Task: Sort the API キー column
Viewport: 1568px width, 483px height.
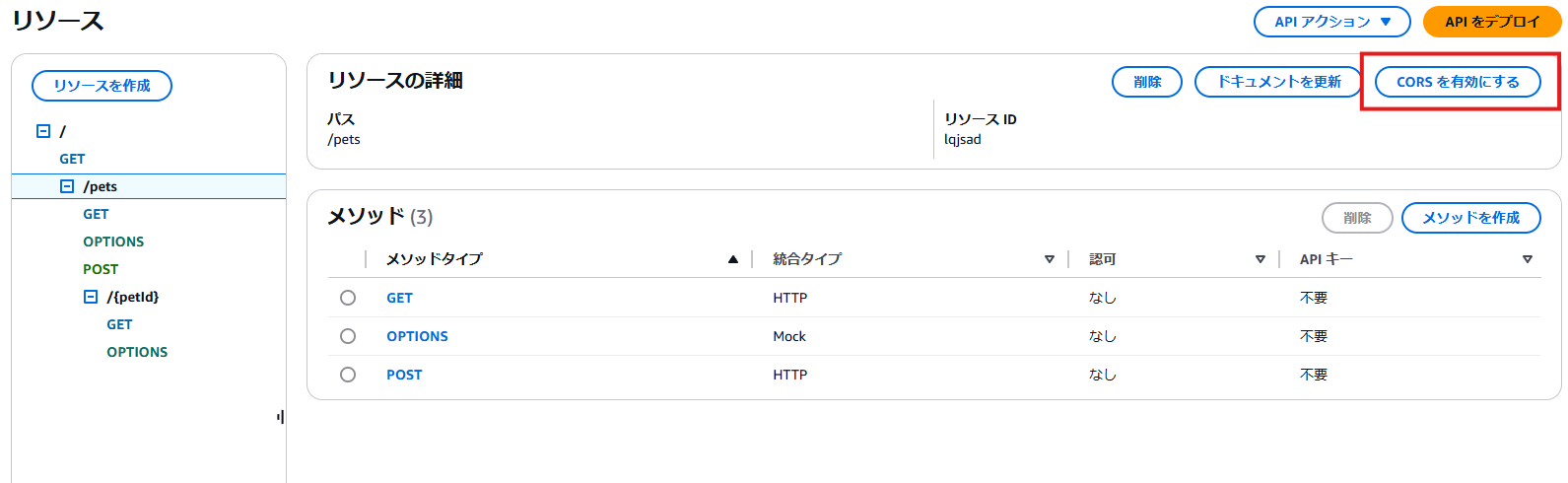Action: pos(1527,259)
